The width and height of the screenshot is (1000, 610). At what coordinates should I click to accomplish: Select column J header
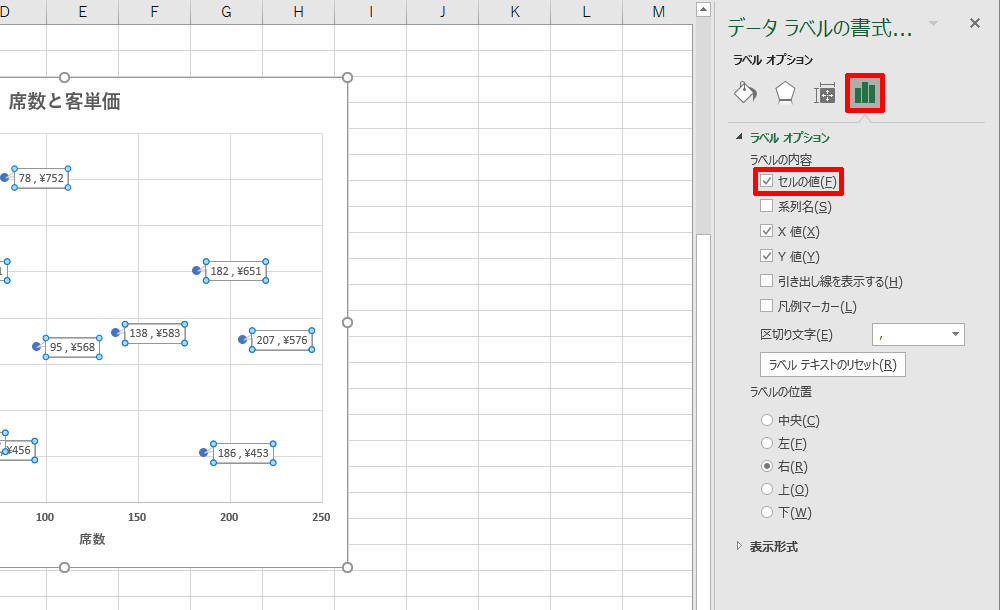tap(443, 11)
